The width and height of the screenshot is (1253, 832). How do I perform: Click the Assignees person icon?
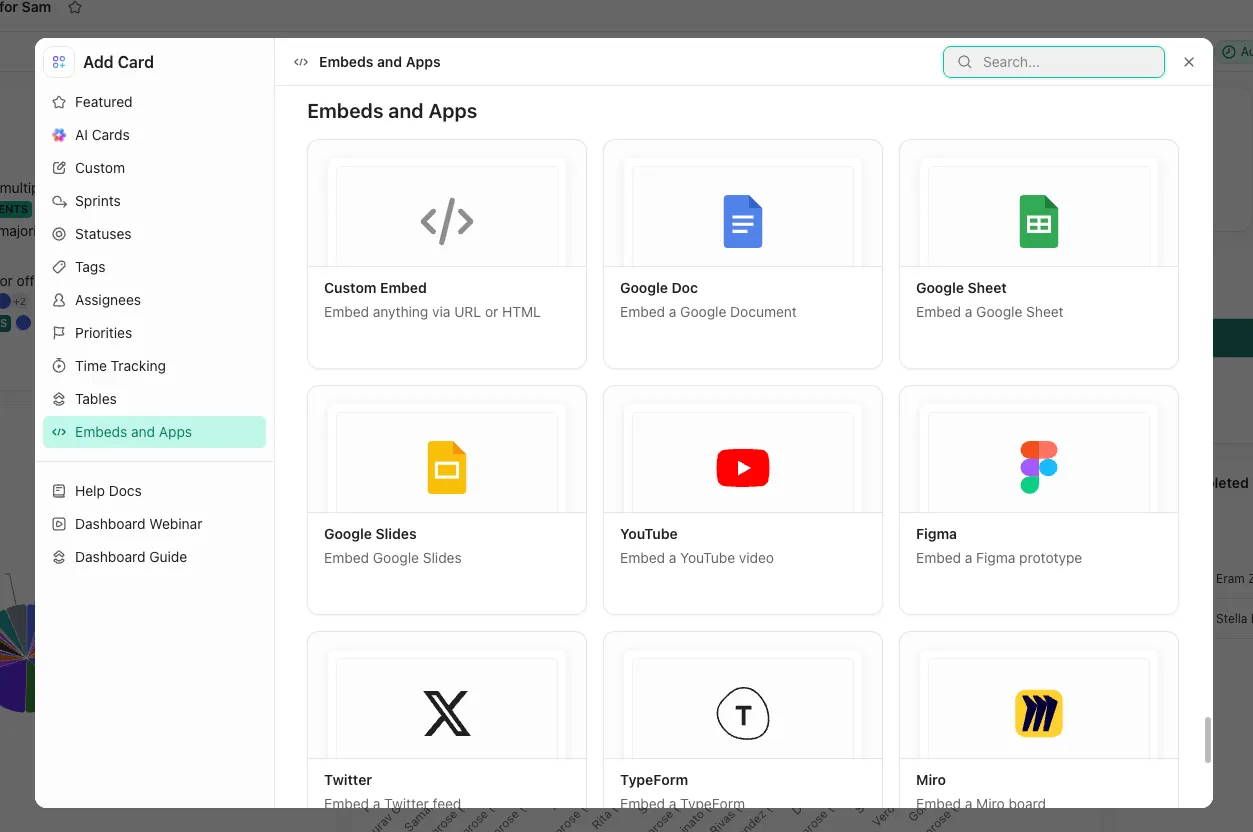(59, 300)
